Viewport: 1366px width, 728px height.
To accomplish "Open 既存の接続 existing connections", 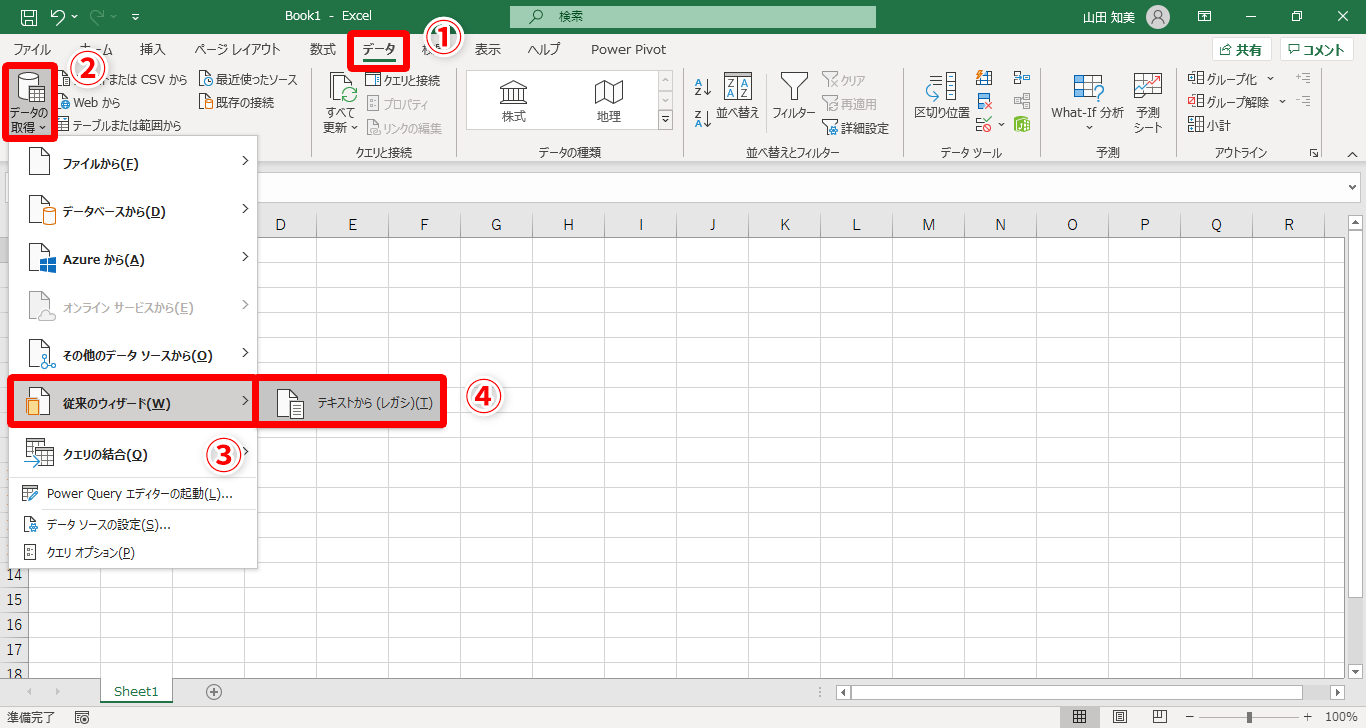I will click(236, 102).
